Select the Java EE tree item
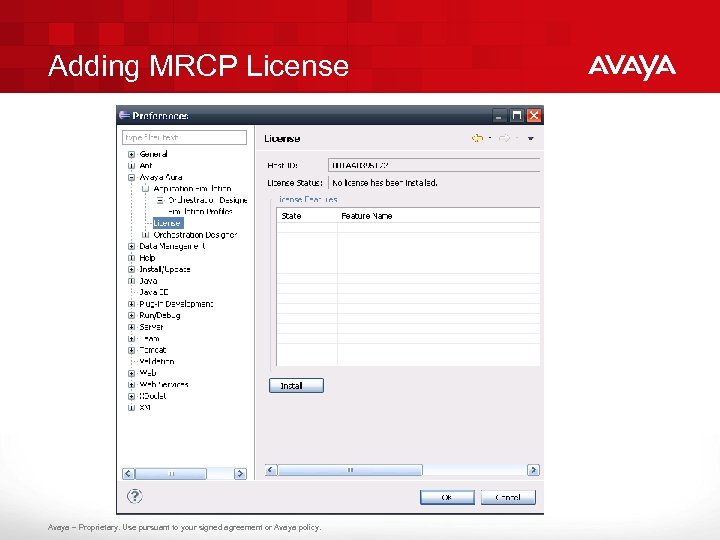Screen dimensions: 720x540 pos(154,292)
